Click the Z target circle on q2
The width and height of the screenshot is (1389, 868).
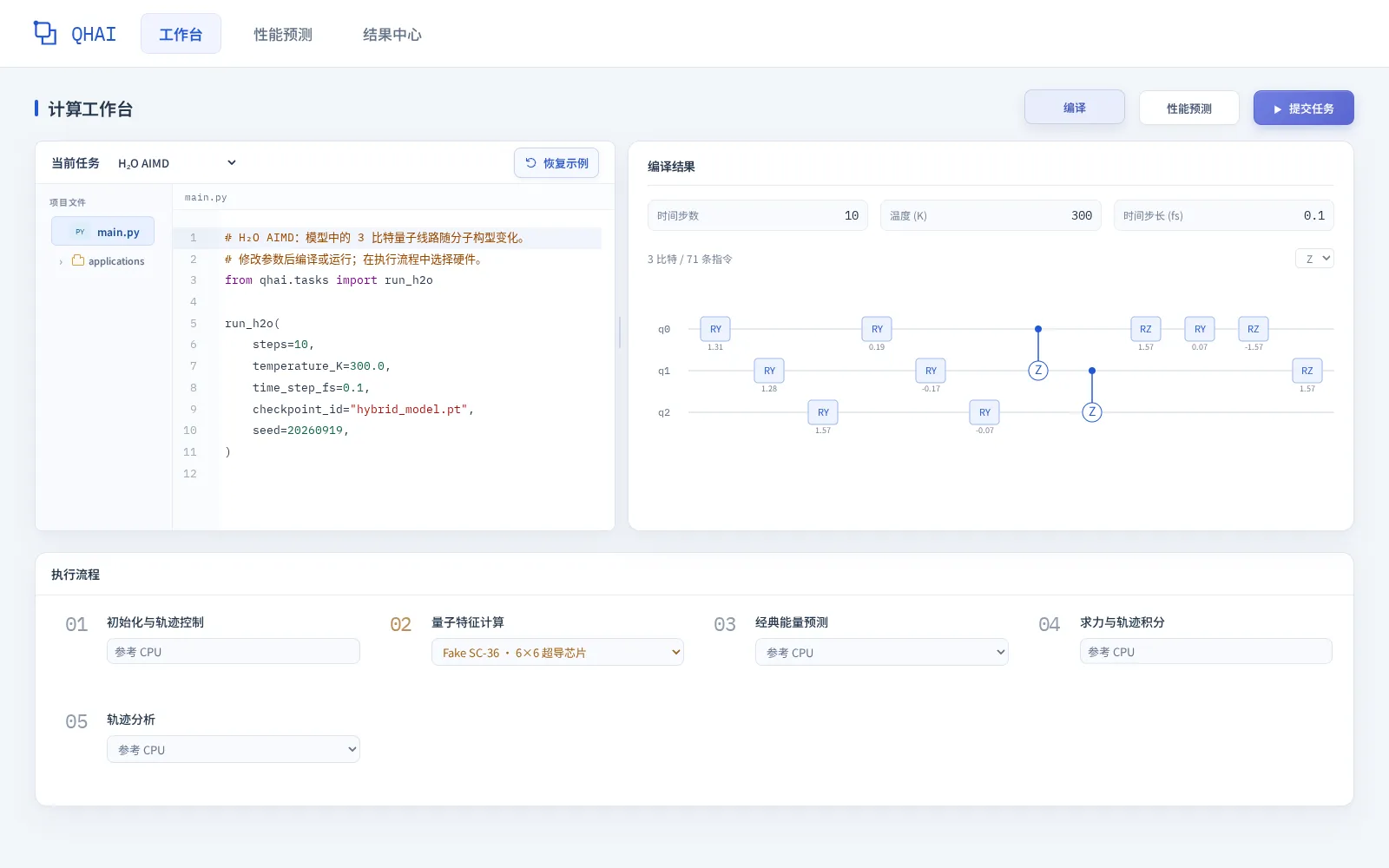pyautogui.click(x=1092, y=412)
